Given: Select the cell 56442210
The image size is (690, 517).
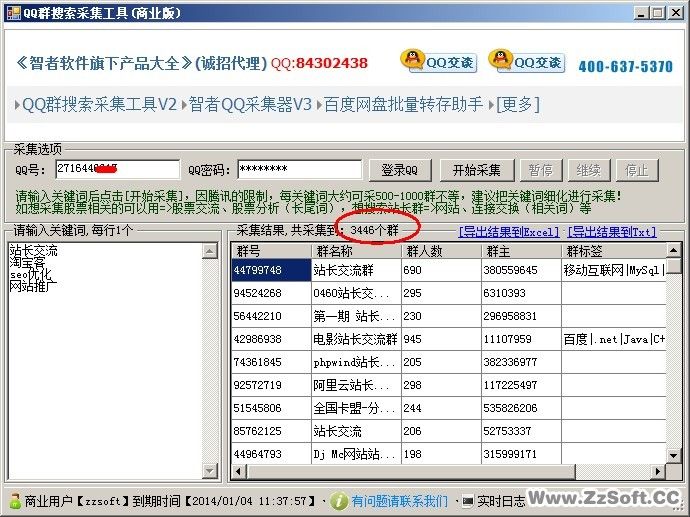Looking at the screenshot, I should click(272, 316).
